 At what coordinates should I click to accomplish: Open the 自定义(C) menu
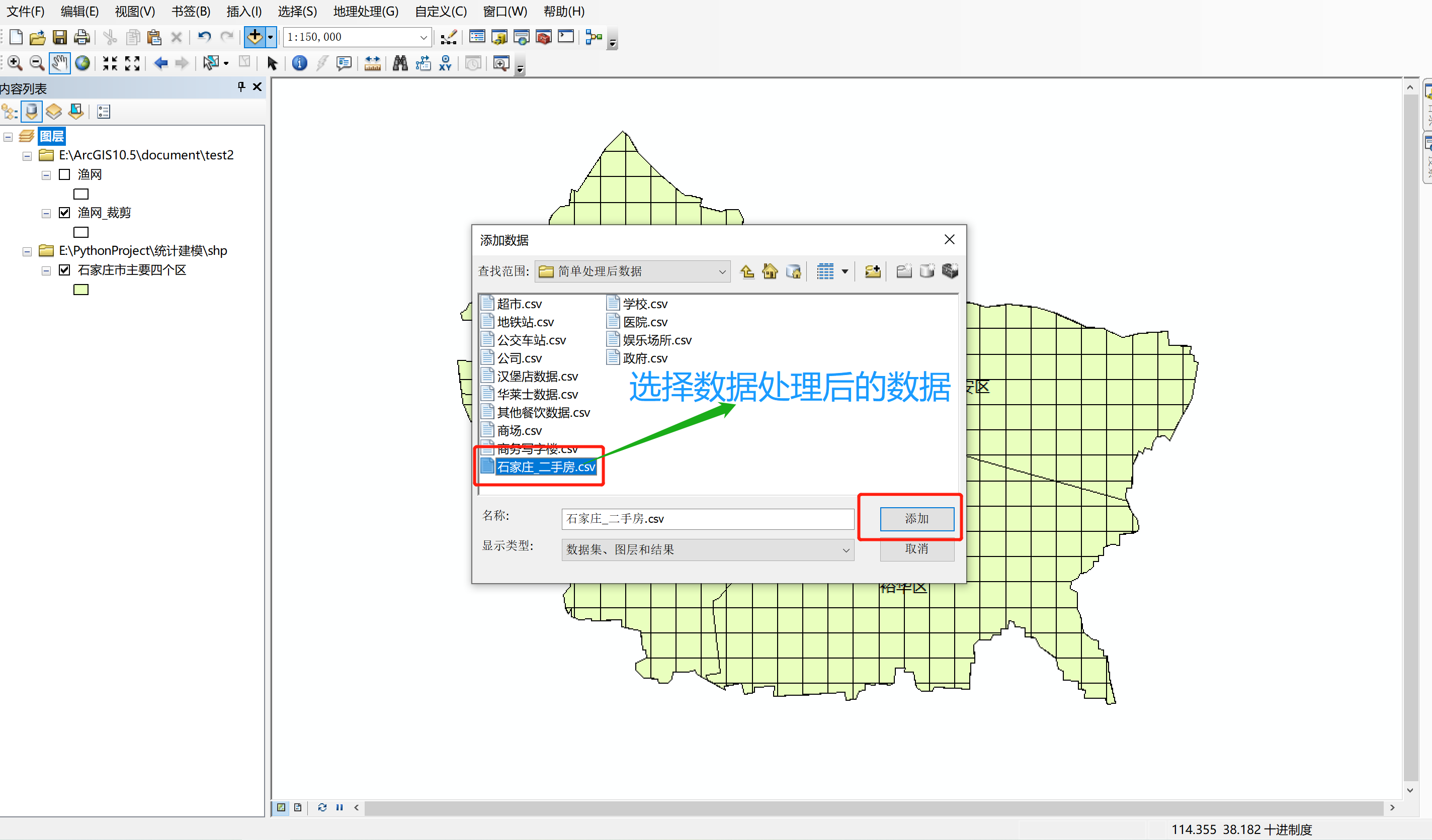[441, 12]
